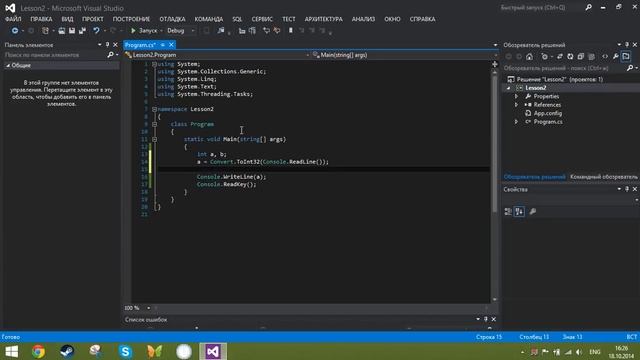Pin the Program.cs tab

162,45
